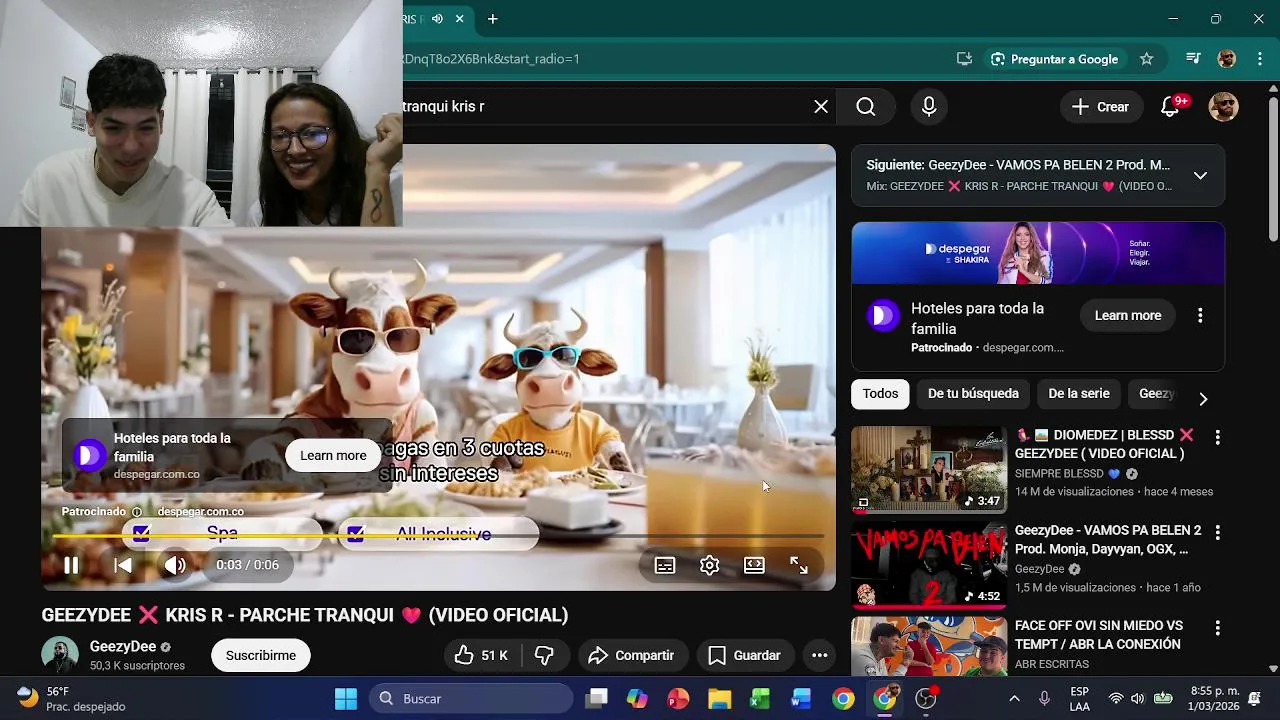Expand the Siguiente mix playlist panel
The height and width of the screenshot is (720, 1280).
pyautogui.click(x=1200, y=175)
